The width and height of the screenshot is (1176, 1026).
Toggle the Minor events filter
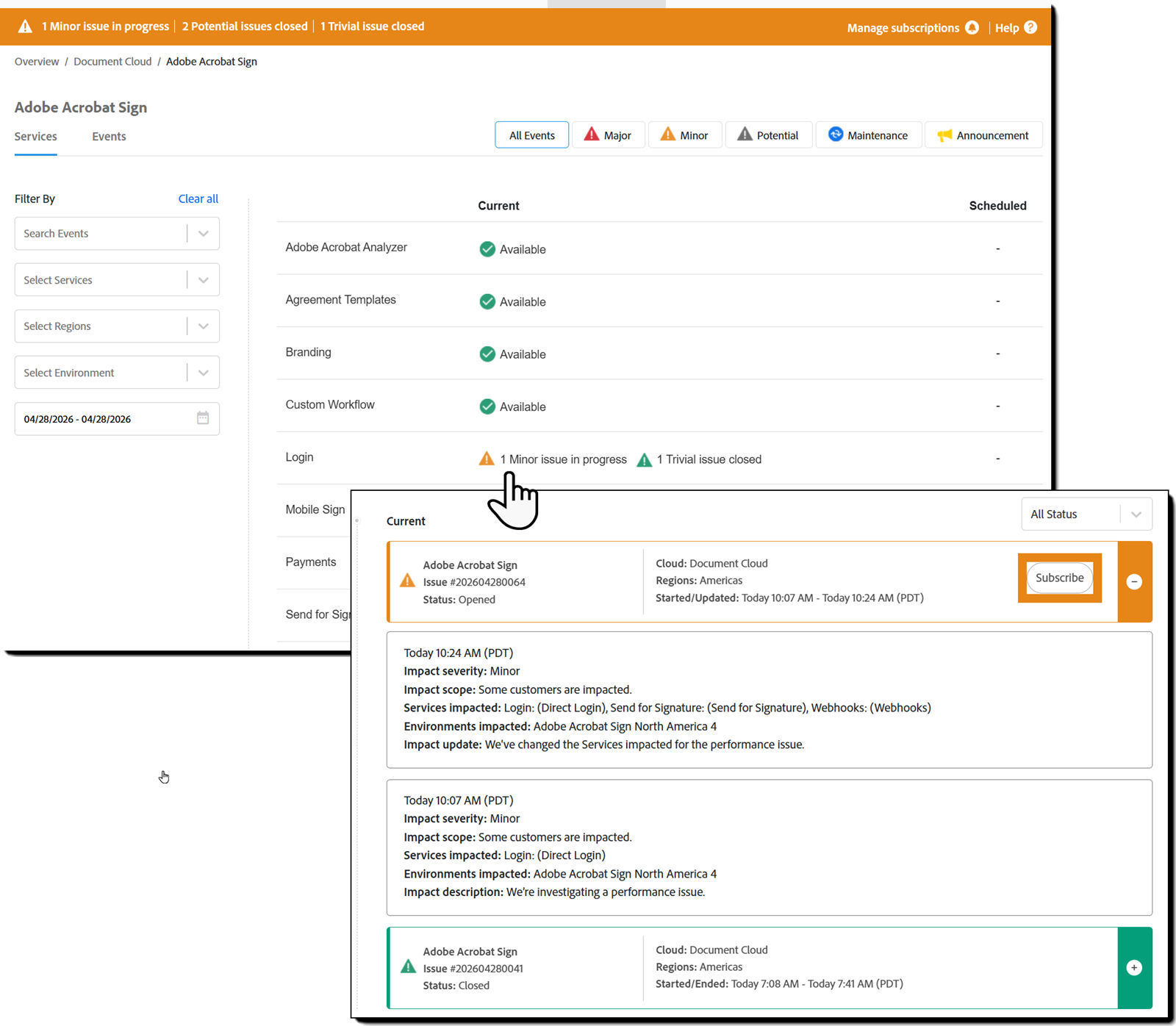(x=684, y=134)
